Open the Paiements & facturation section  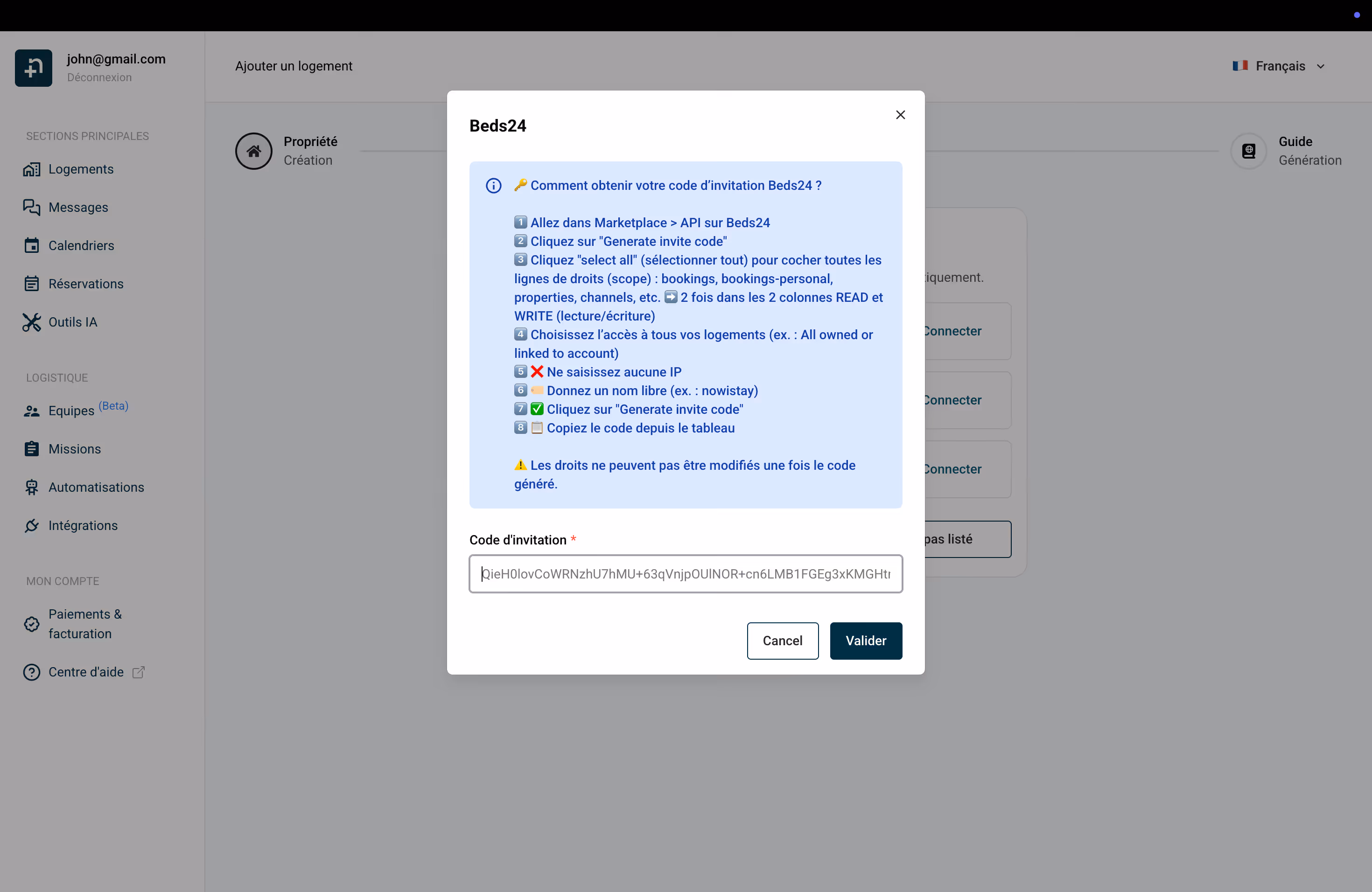(x=84, y=624)
